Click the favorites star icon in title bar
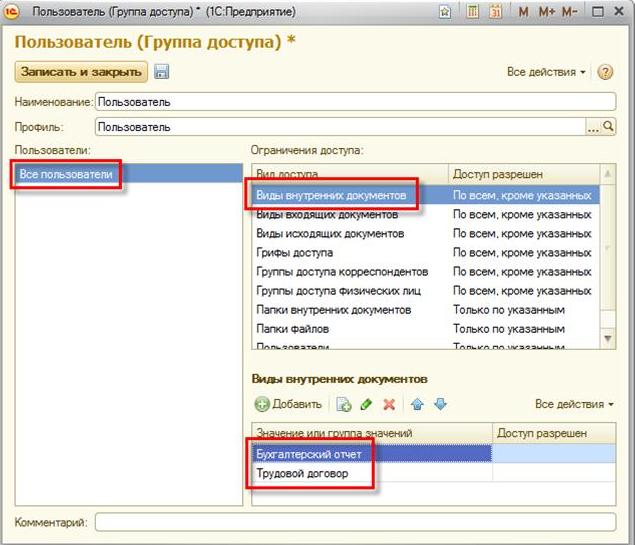This screenshot has width=635, height=545. (x=445, y=12)
